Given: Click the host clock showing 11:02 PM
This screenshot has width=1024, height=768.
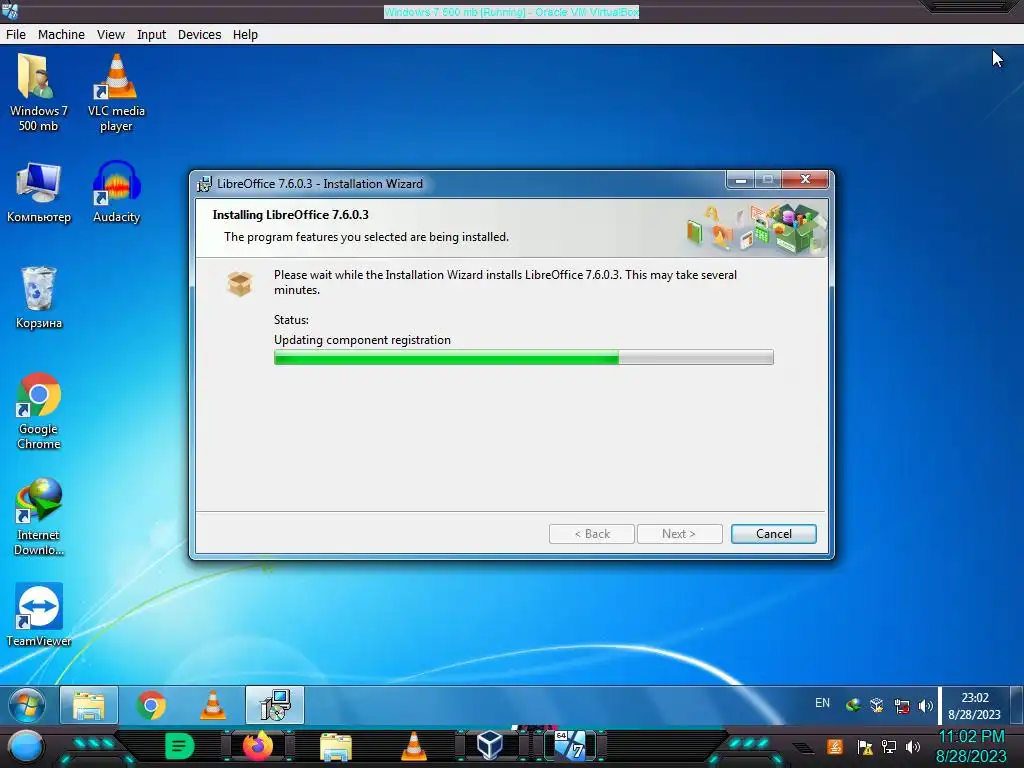Looking at the screenshot, I should 971,746.
